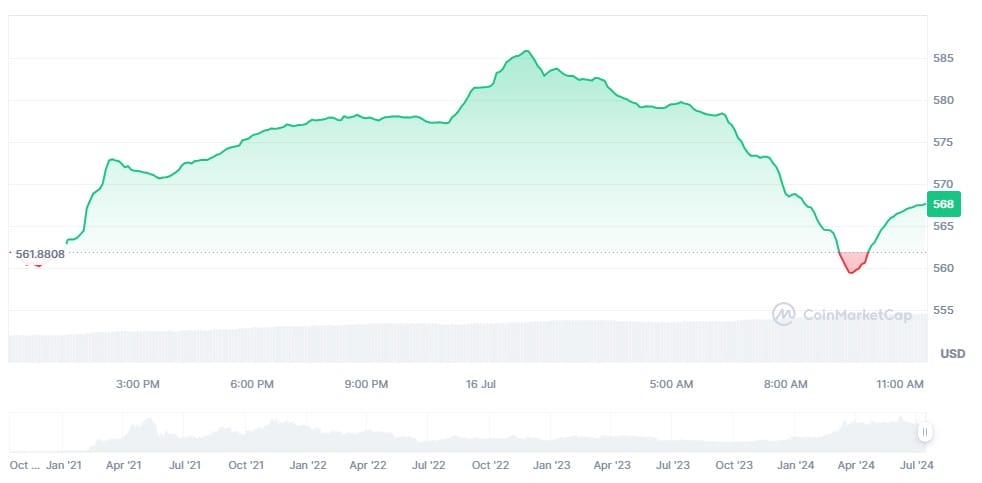
Task: Click the range navigator pause-style handle
Action: pos(925,432)
